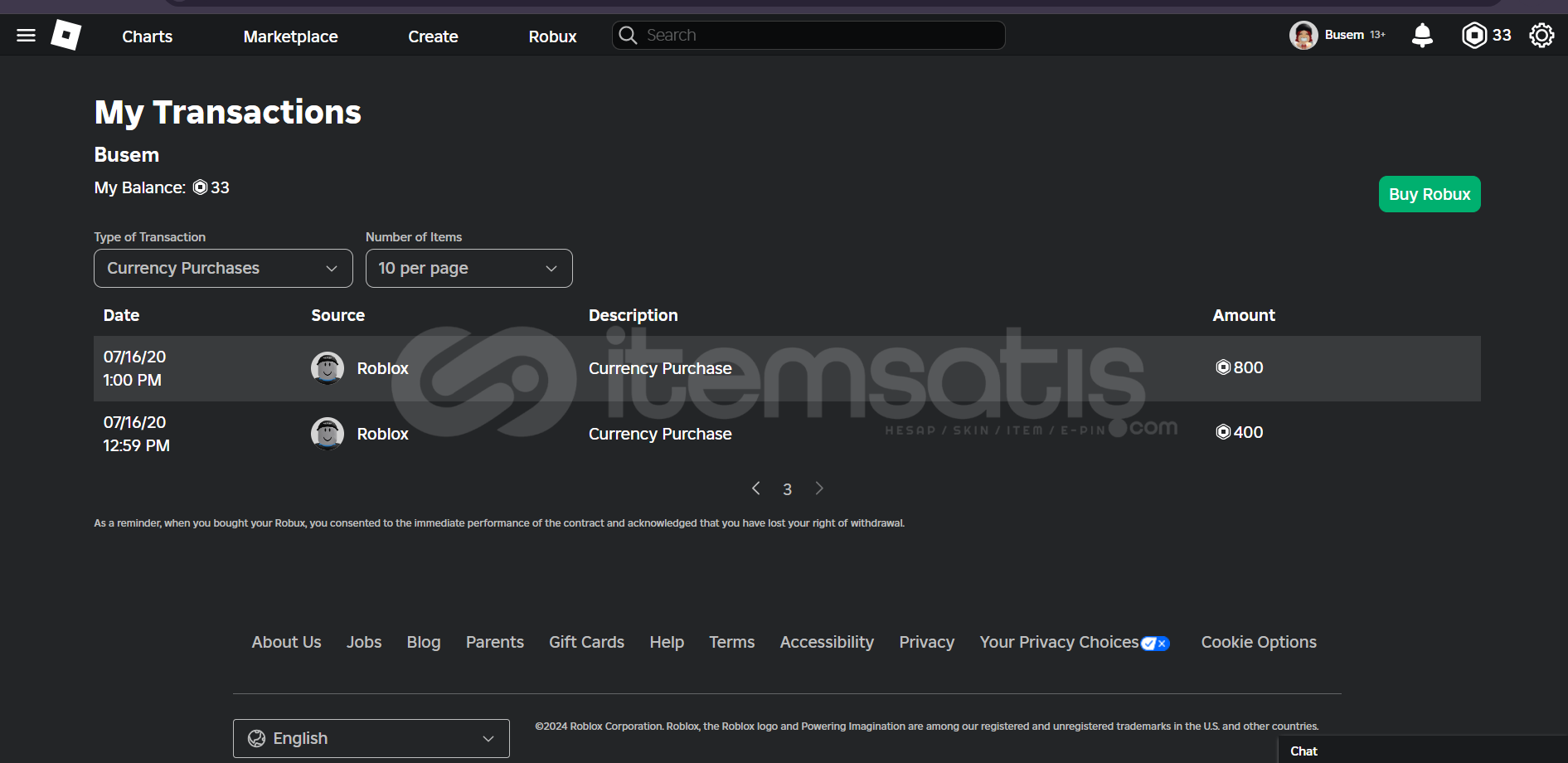The height and width of the screenshot is (763, 1568).
Task: Click Currency Purchase description for 400 row
Action: [660, 434]
